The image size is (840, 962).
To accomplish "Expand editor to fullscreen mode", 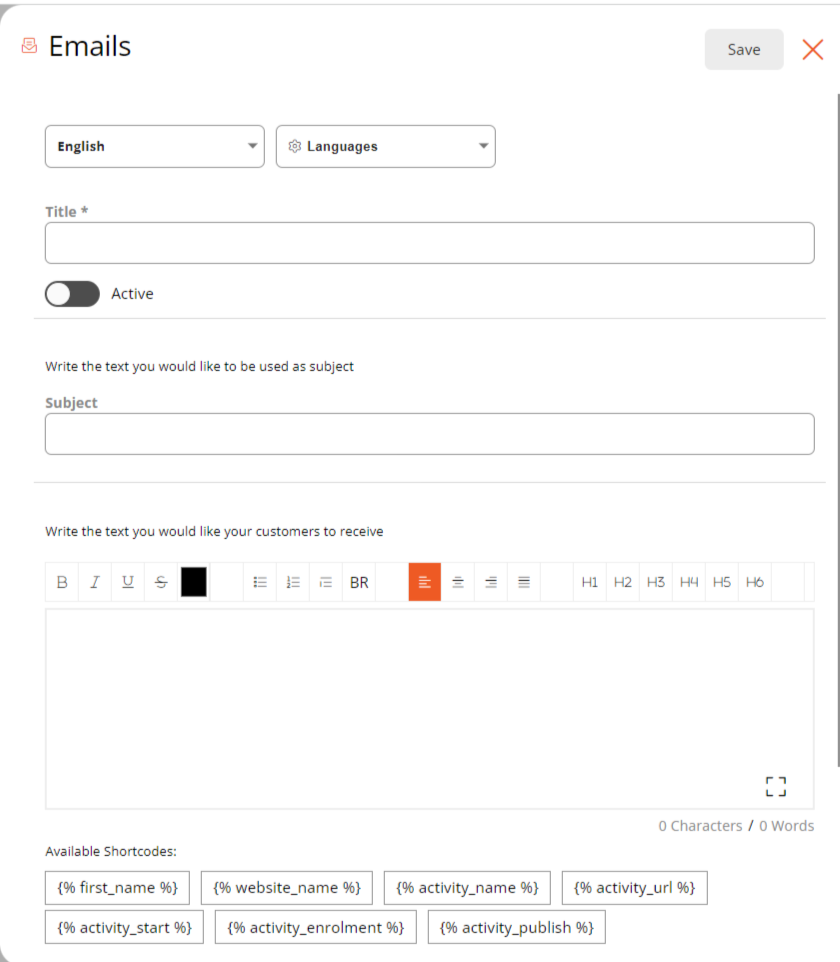I will coord(776,786).
